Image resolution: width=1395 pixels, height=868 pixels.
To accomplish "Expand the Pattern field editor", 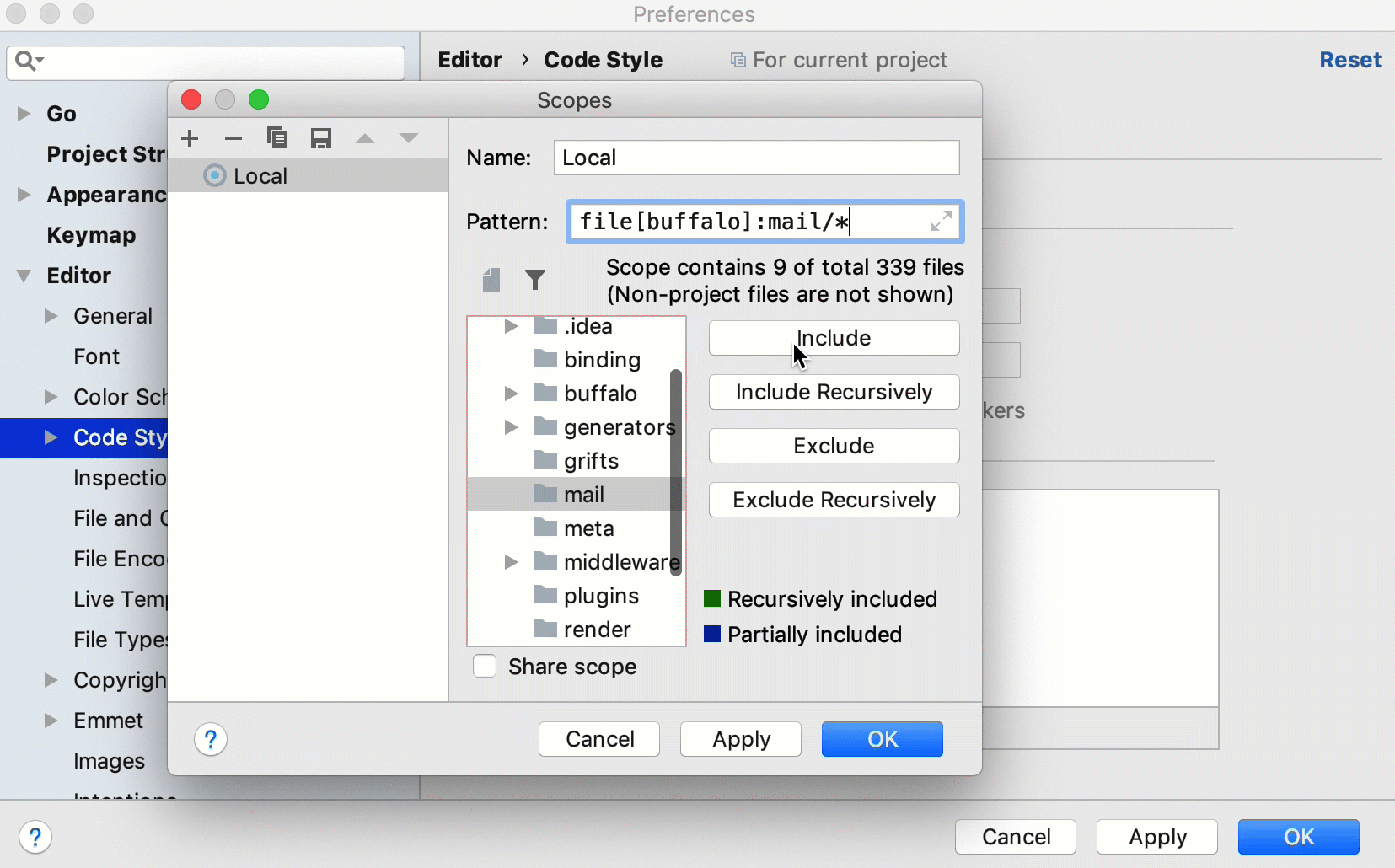I will (941, 222).
